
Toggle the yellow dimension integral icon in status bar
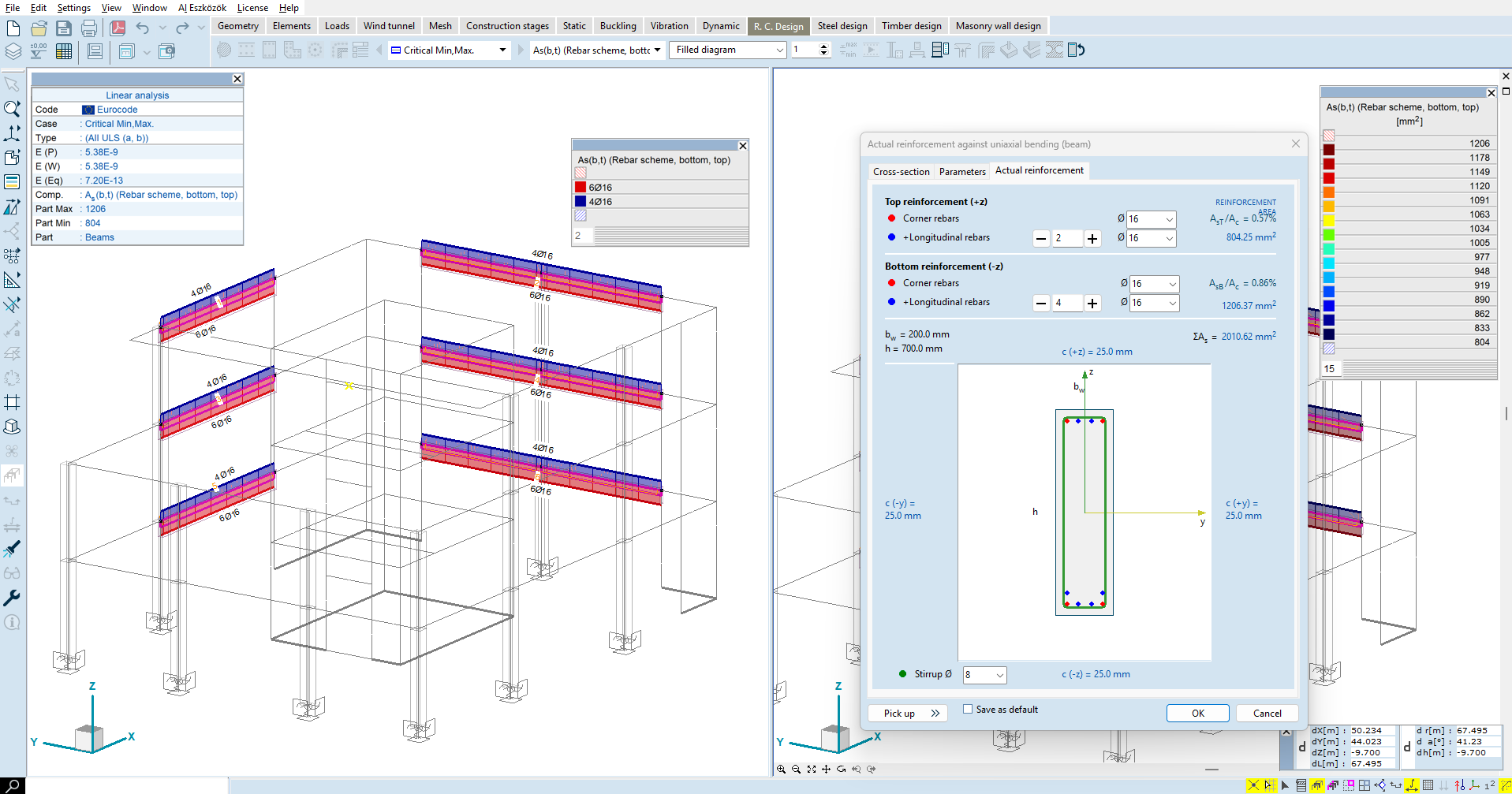[1412, 785]
